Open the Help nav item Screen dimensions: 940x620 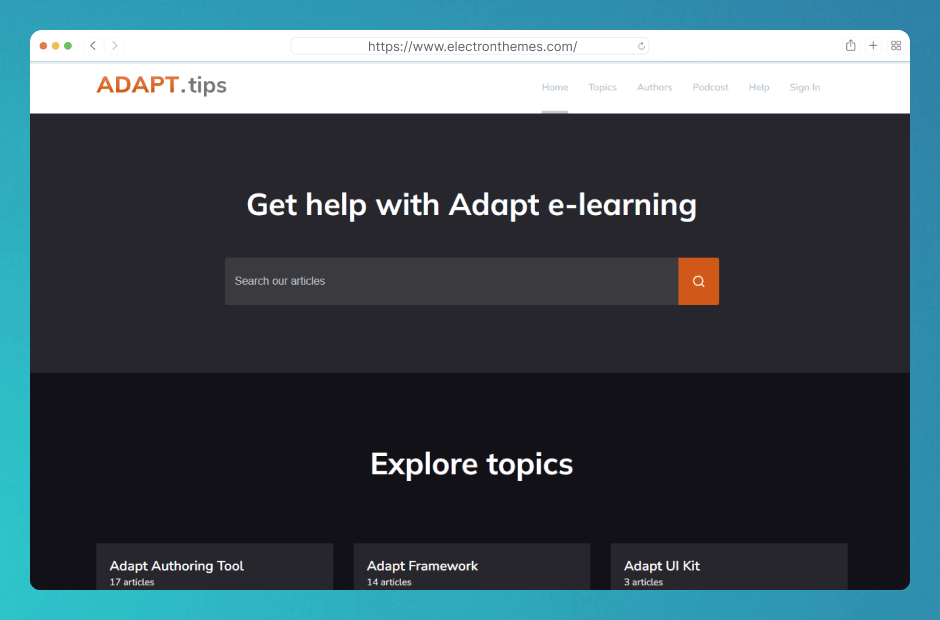pyautogui.click(x=759, y=88)
